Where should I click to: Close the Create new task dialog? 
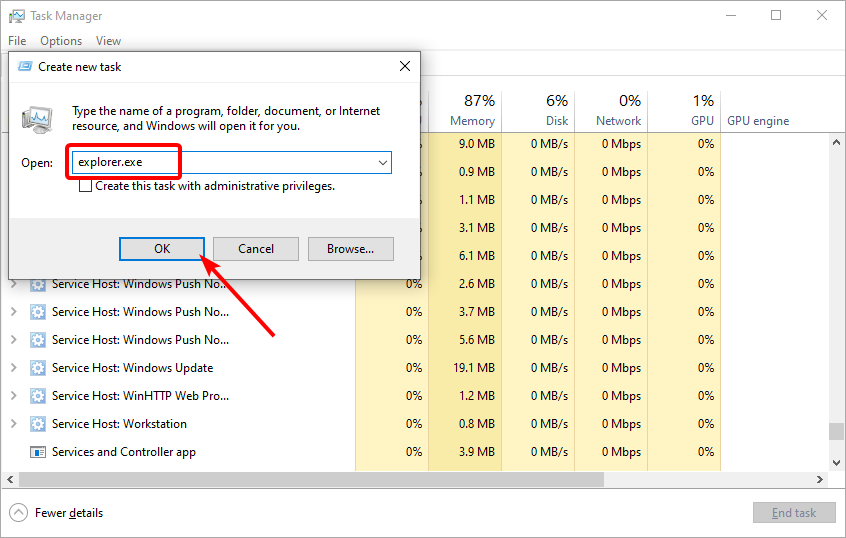[405, 66]
